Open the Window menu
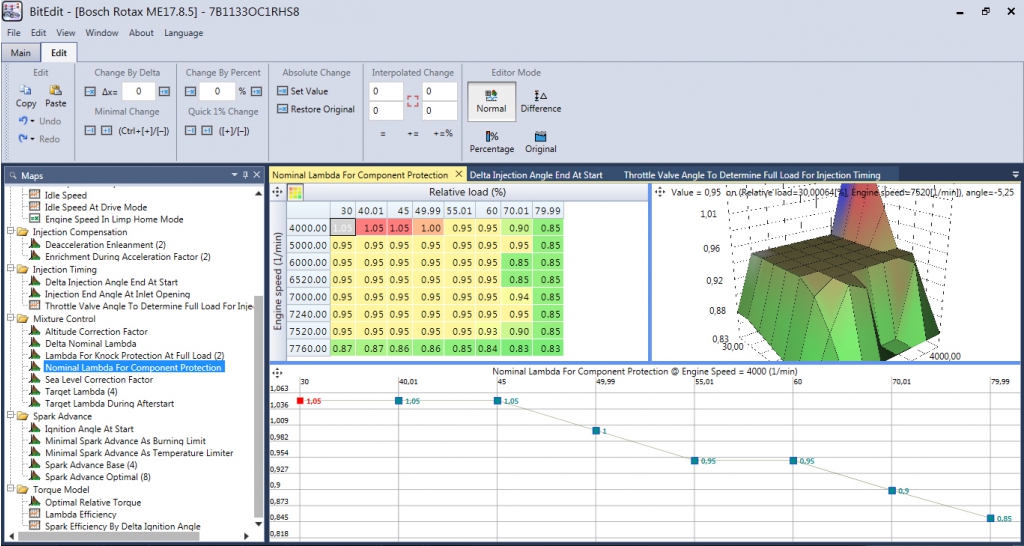Image resolution: width=1024 pixels, height=546 pixels. click(x=102, y=33)
